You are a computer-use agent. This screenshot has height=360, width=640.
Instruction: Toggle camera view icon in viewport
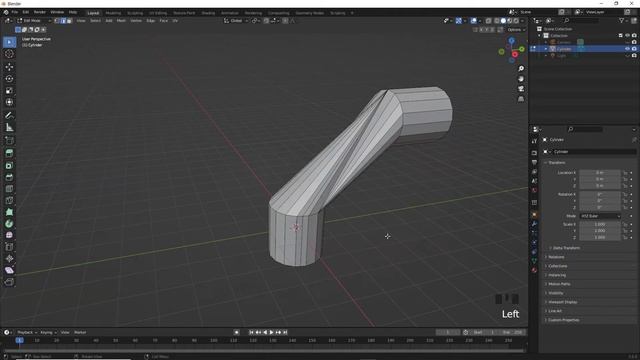tap(521, 89)
